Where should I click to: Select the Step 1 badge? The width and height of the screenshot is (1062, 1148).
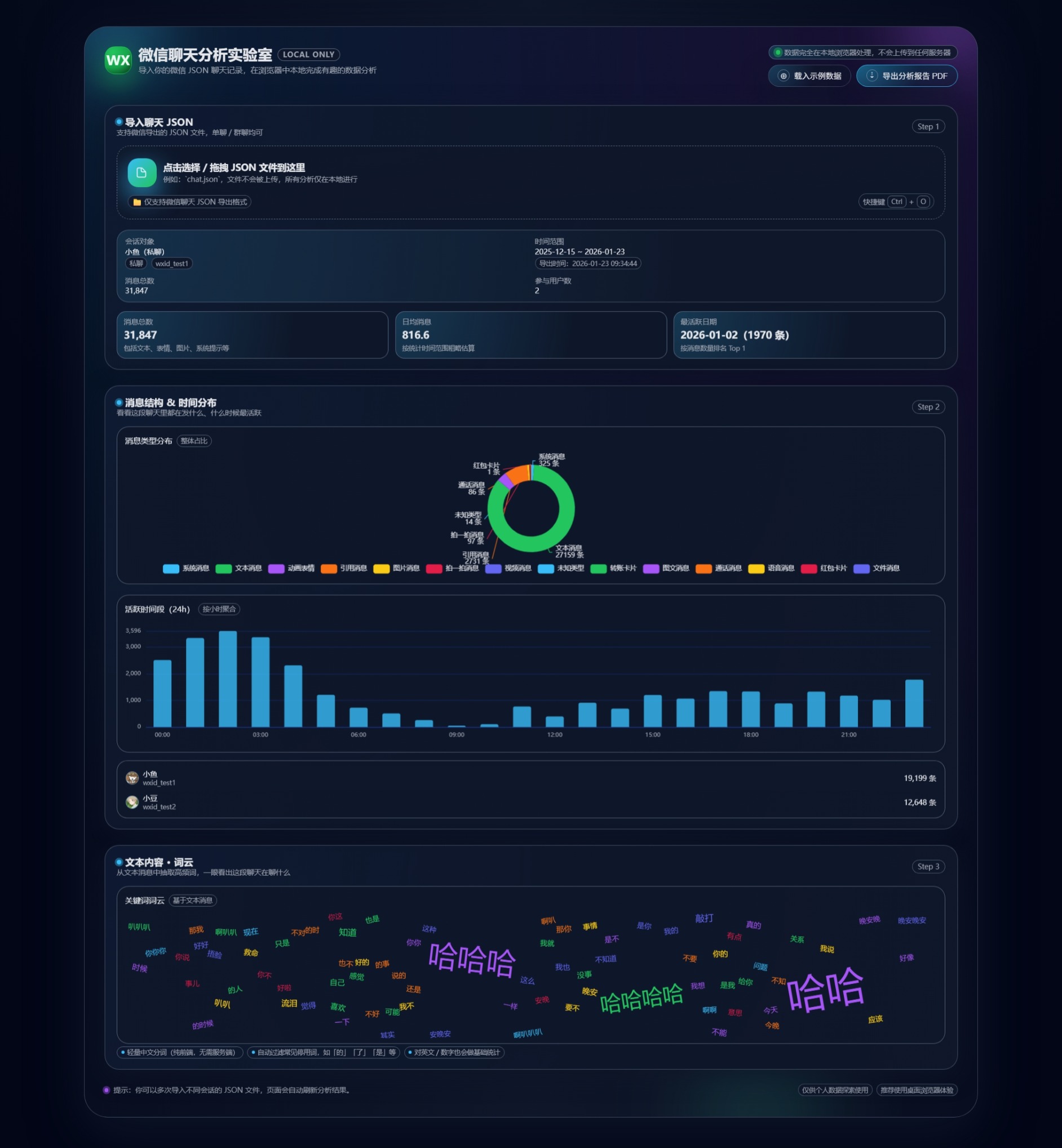(927, 126)
